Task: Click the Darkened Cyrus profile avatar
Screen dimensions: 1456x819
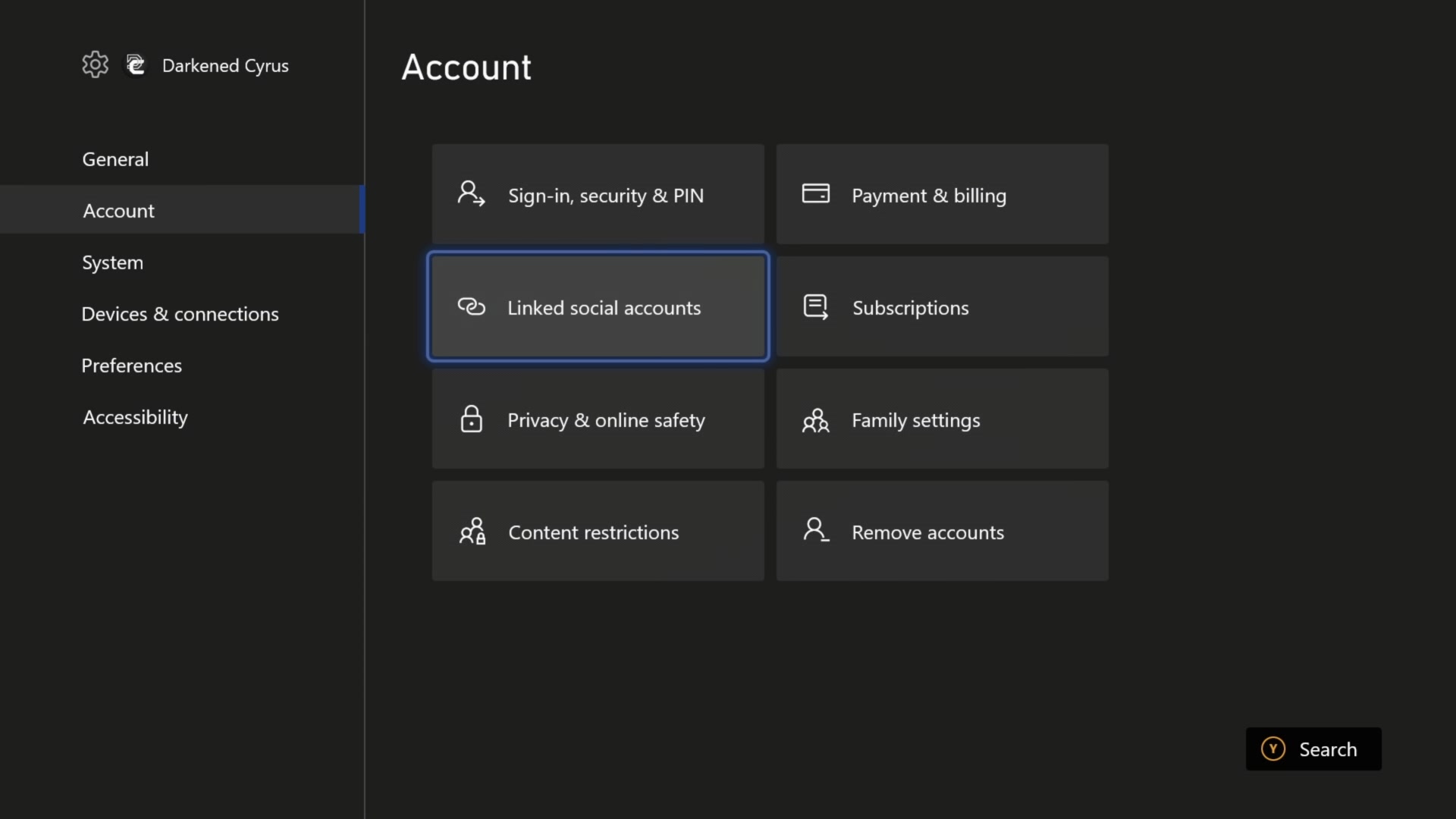Action: (135, 64)
